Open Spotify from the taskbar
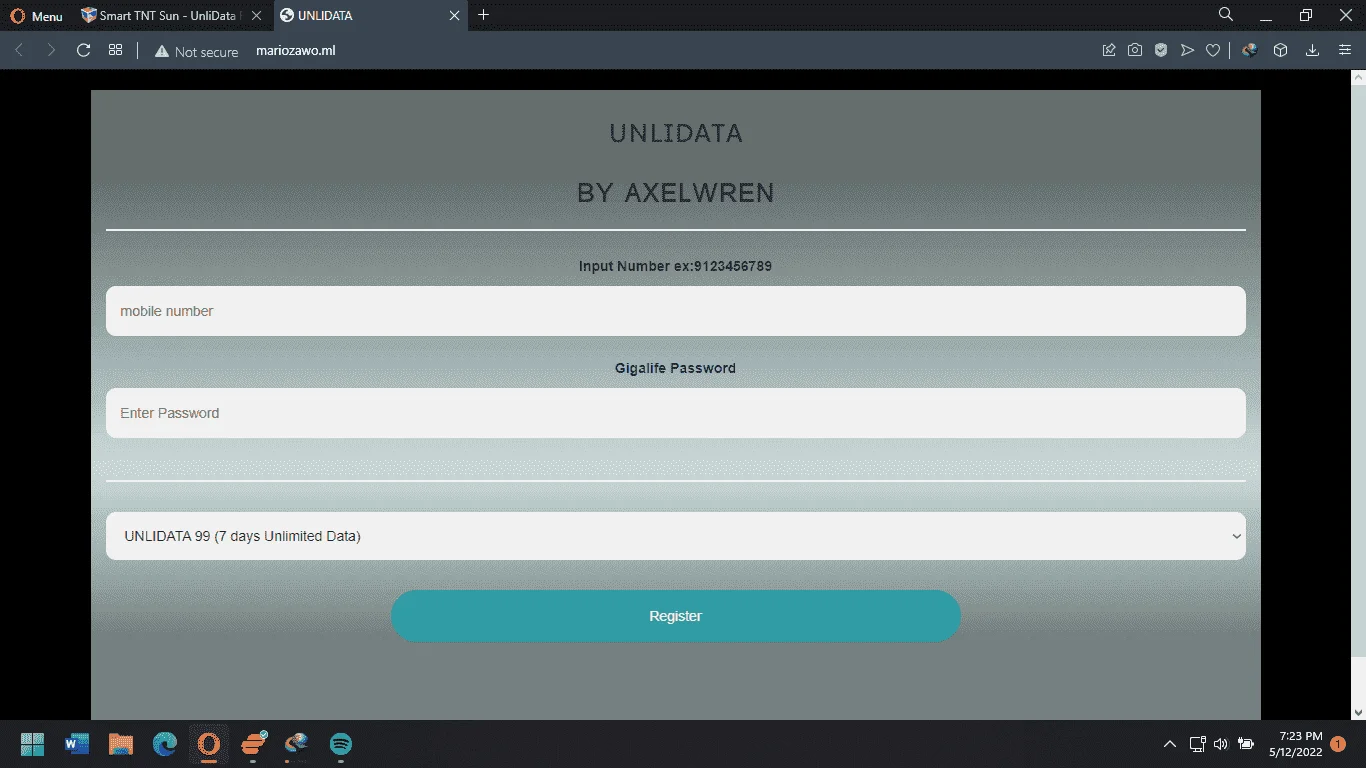The image size is (1366, 768). pyautogui.click(x=341, y=744)
